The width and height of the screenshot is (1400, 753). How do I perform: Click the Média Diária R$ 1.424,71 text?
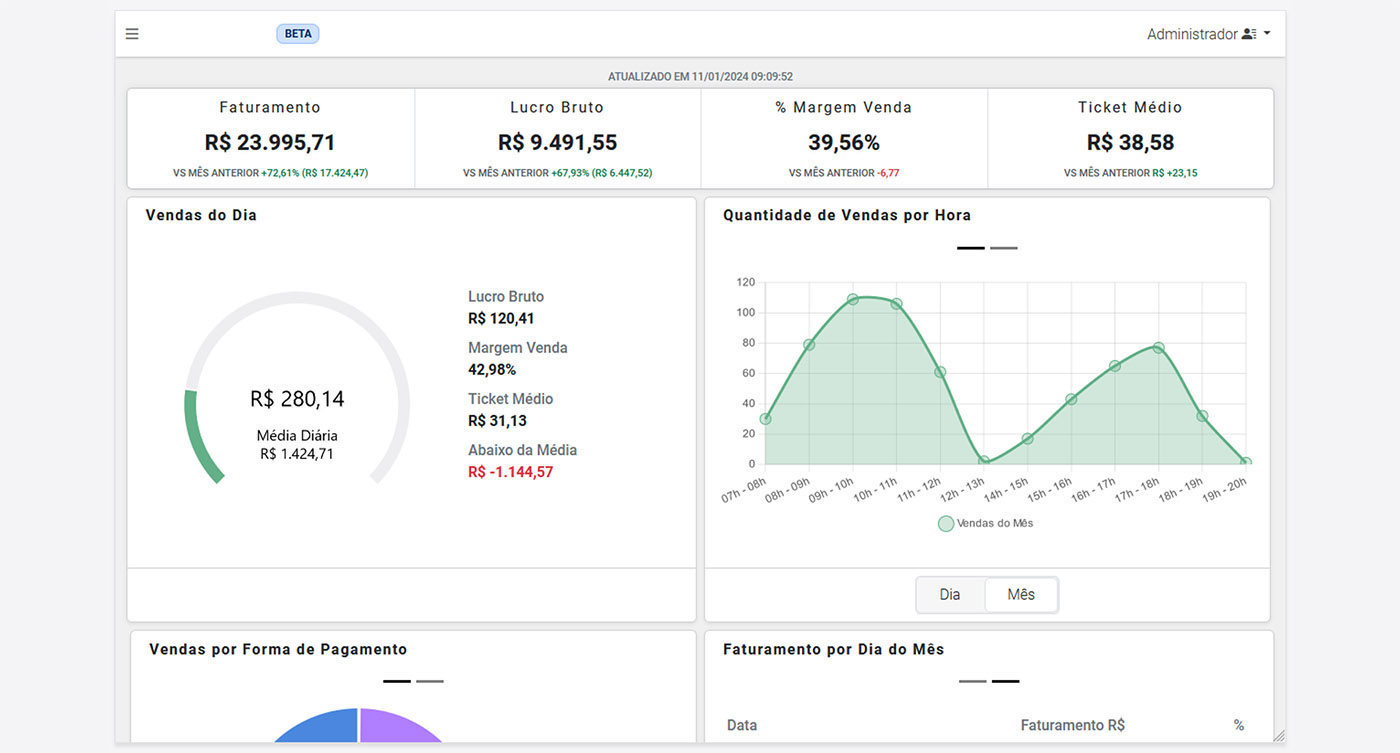[297, 445]
